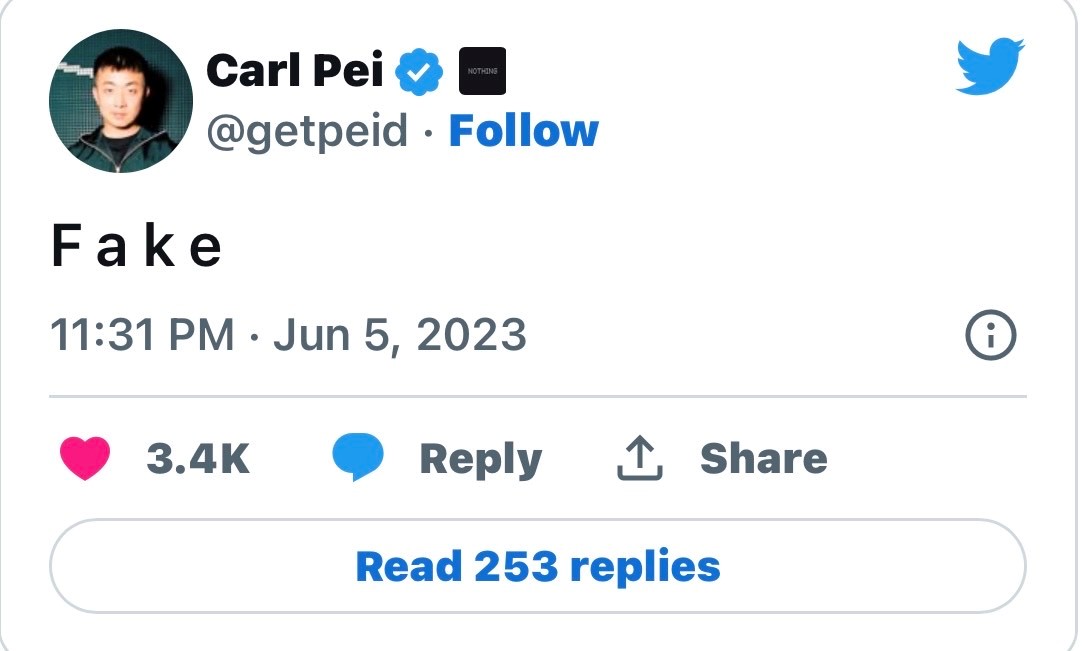Click the blue reply speech bubble icon
The width and height of the screenshot is (1082, 651).
[358, 458]
